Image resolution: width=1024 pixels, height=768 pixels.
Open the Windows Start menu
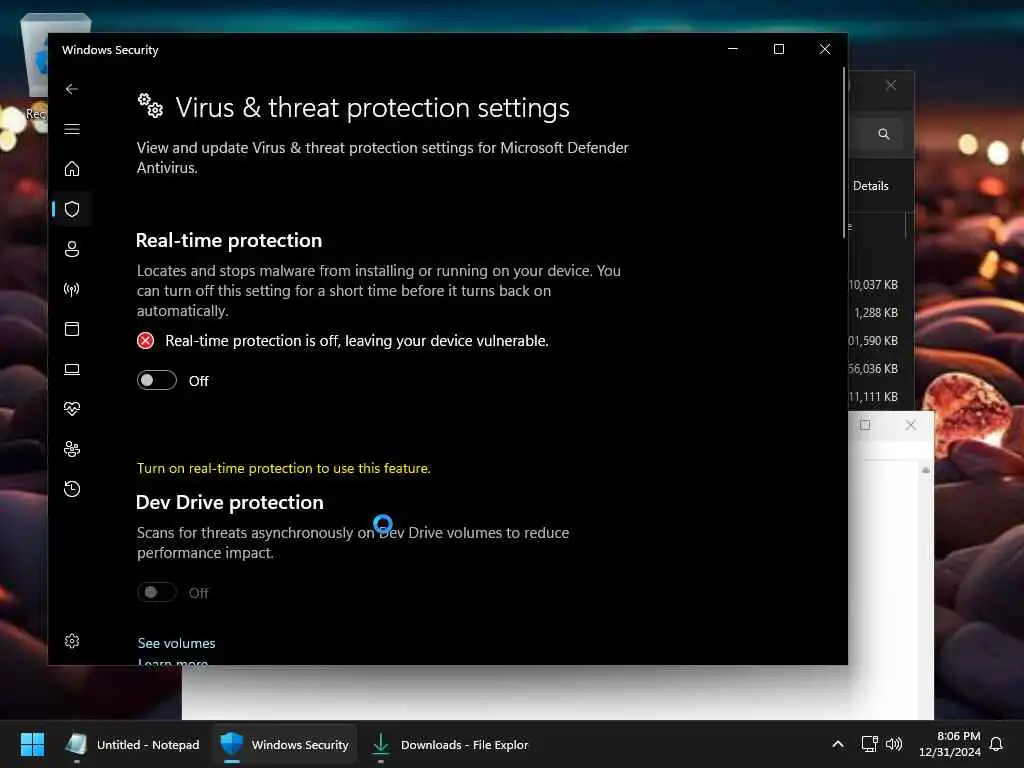(x=32, y=744)
